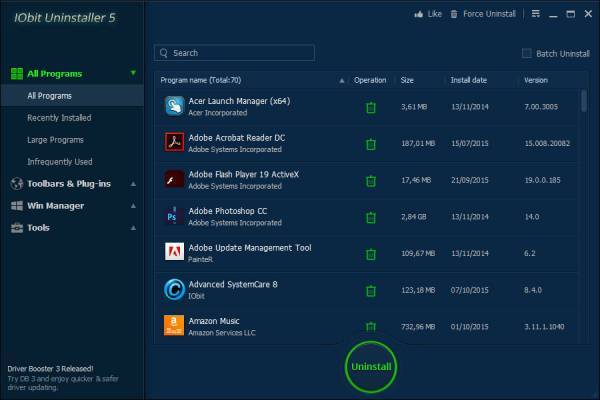The image size is (600, 400).
Task: Click the Adobe Flash Player app icon
Action: pyautogui.click(x=174, y=179)
